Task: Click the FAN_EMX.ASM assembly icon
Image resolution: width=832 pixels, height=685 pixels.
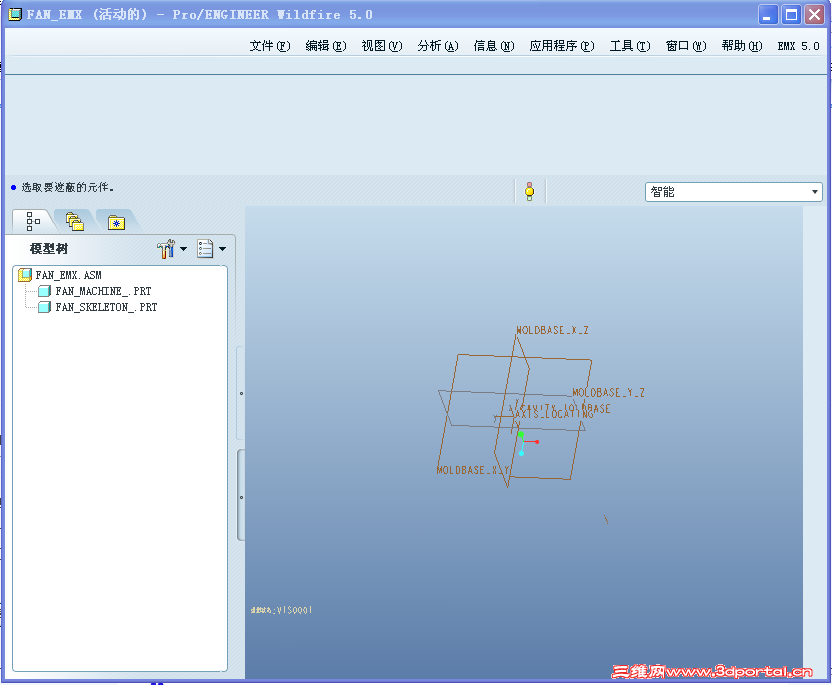Action: 25,275
